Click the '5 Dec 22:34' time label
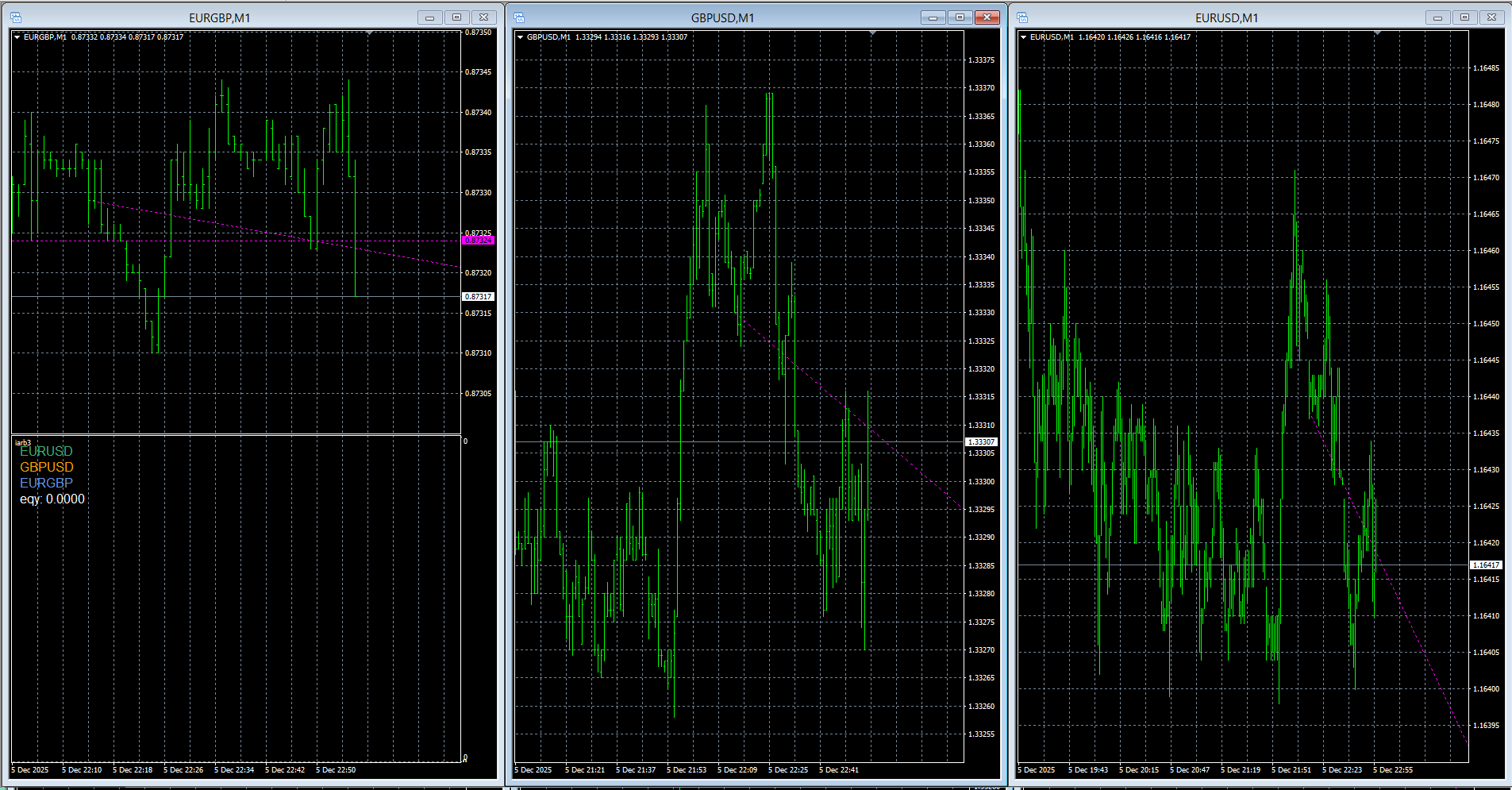Viewport: 1512px width, 790px height. pos(234,770)
